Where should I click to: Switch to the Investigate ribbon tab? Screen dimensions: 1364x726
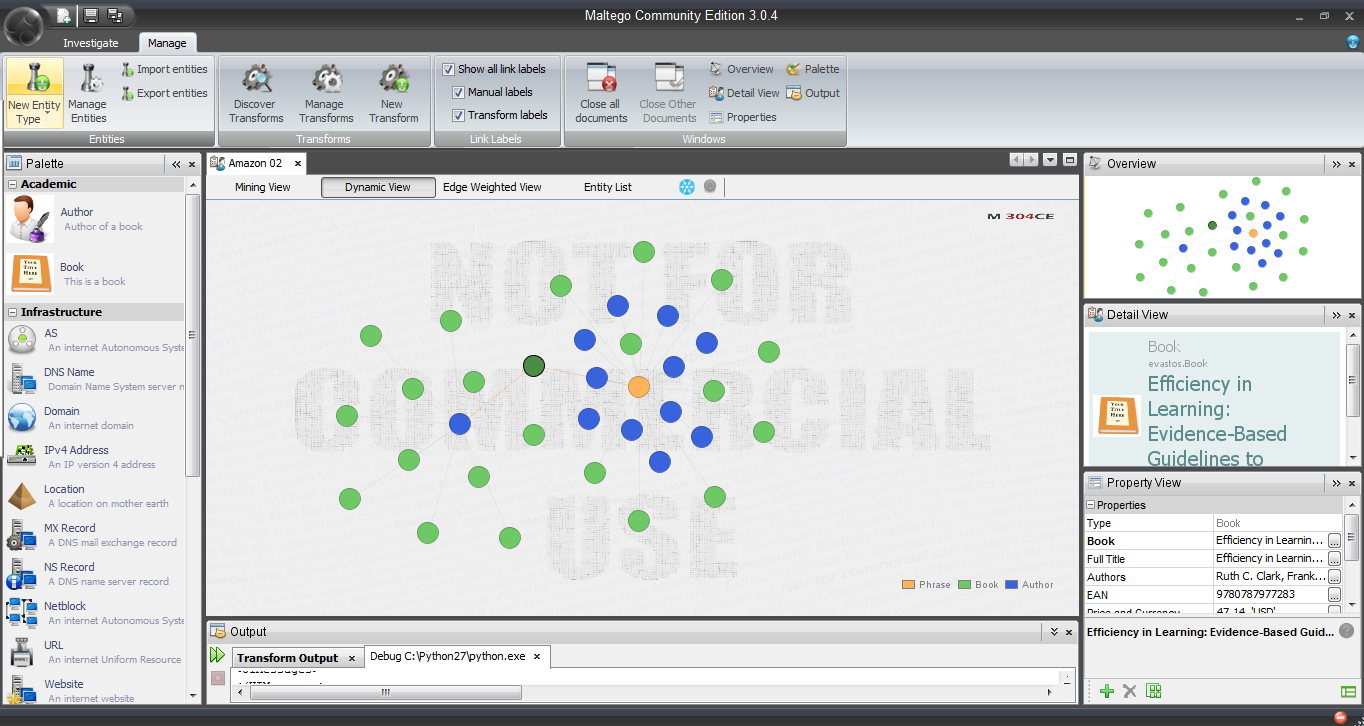[x=91, y=43]
